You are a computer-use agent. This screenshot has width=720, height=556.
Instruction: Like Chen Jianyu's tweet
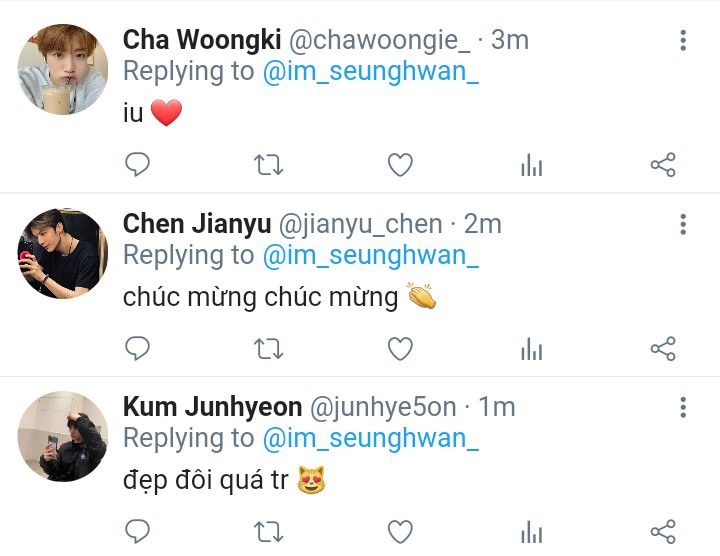[400, 349]
